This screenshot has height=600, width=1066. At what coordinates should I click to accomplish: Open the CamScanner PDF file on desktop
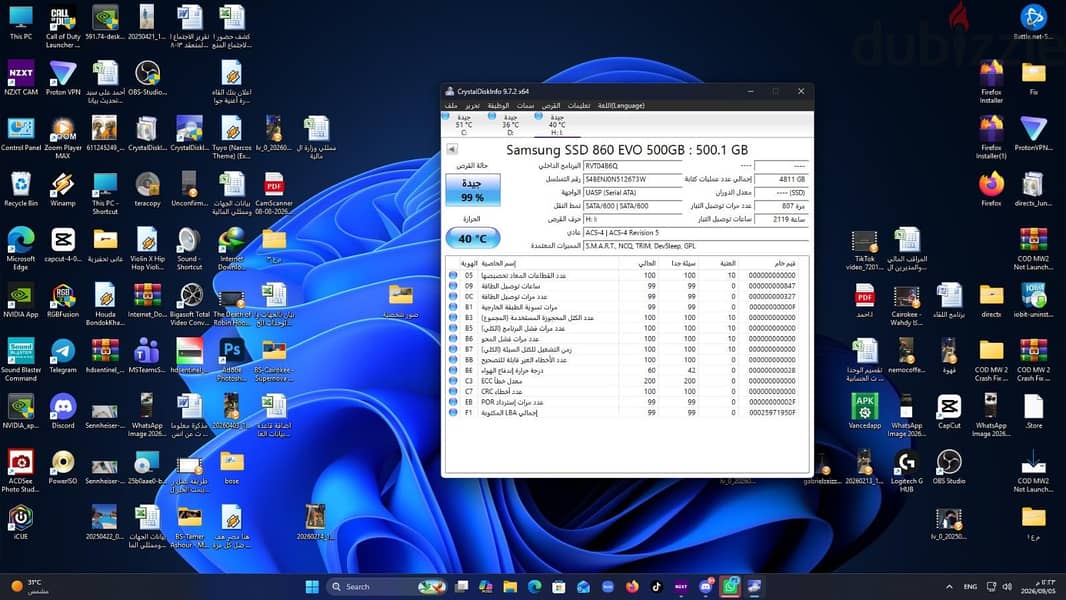tap(274, 194)
